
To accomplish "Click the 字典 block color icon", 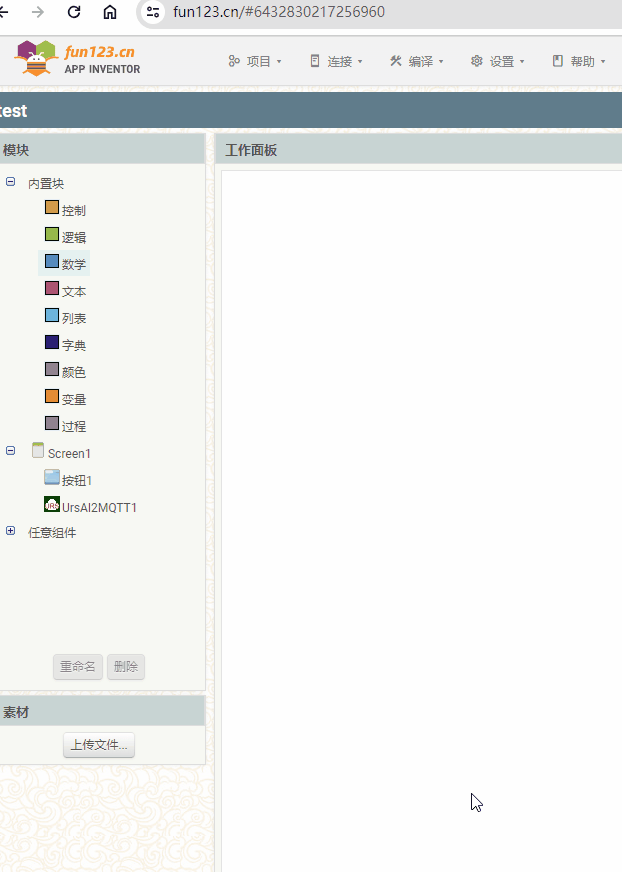I will click(x=52, y=342).
